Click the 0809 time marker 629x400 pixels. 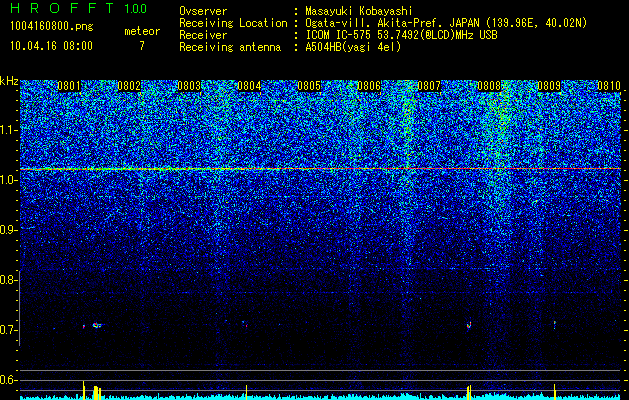tap(549, 86)
